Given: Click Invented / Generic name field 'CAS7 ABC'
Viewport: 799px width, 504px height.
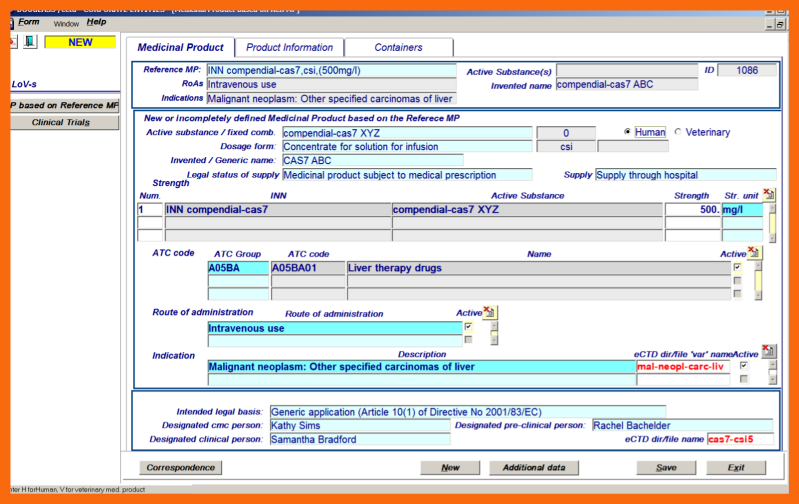Looking at the screenshot, I should coord(372,161).
